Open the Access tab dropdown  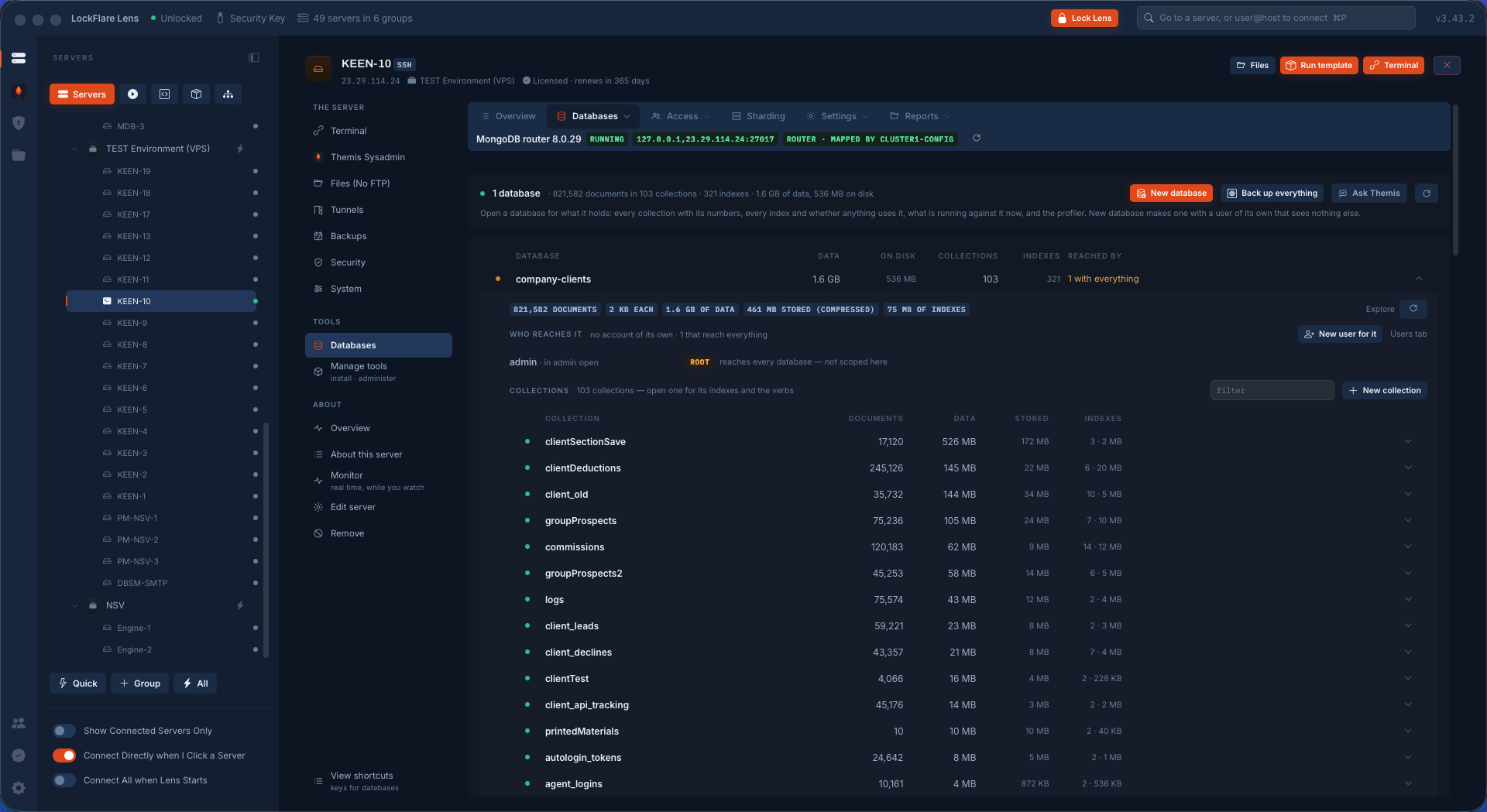pyautogui.click(x=681, y=116)
